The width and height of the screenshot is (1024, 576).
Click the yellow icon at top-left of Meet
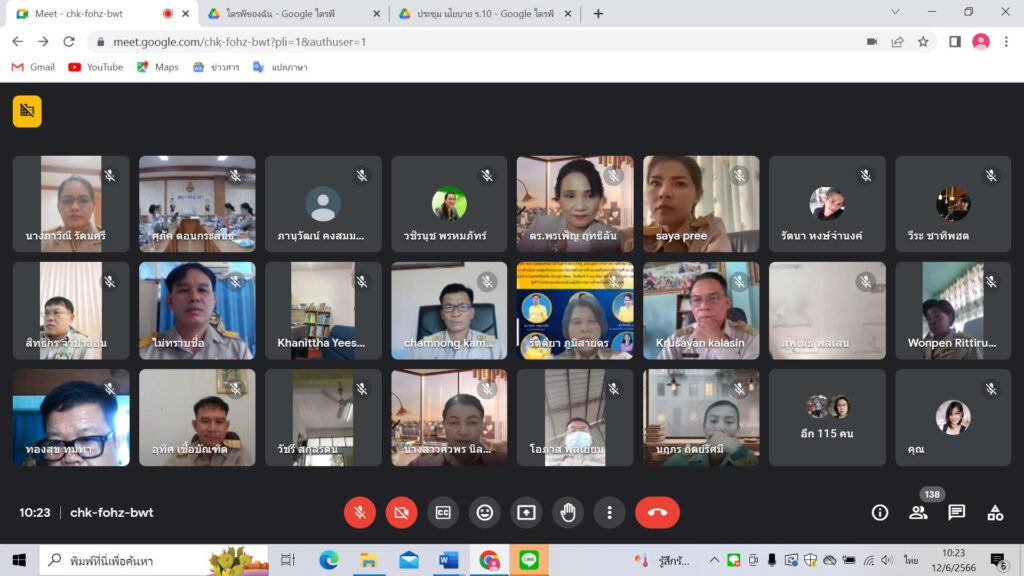(27, 111)
